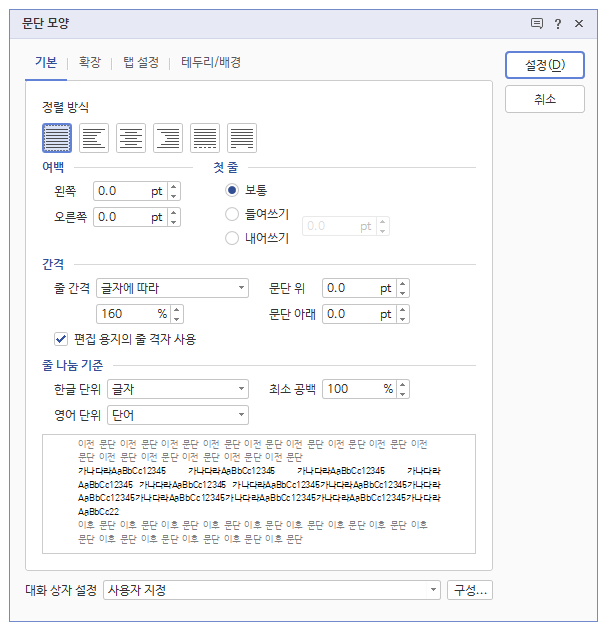Viewport: 609px width, 636px height.
Task: Increase 문단 위 spacing with up arrow
Action: 403,283
